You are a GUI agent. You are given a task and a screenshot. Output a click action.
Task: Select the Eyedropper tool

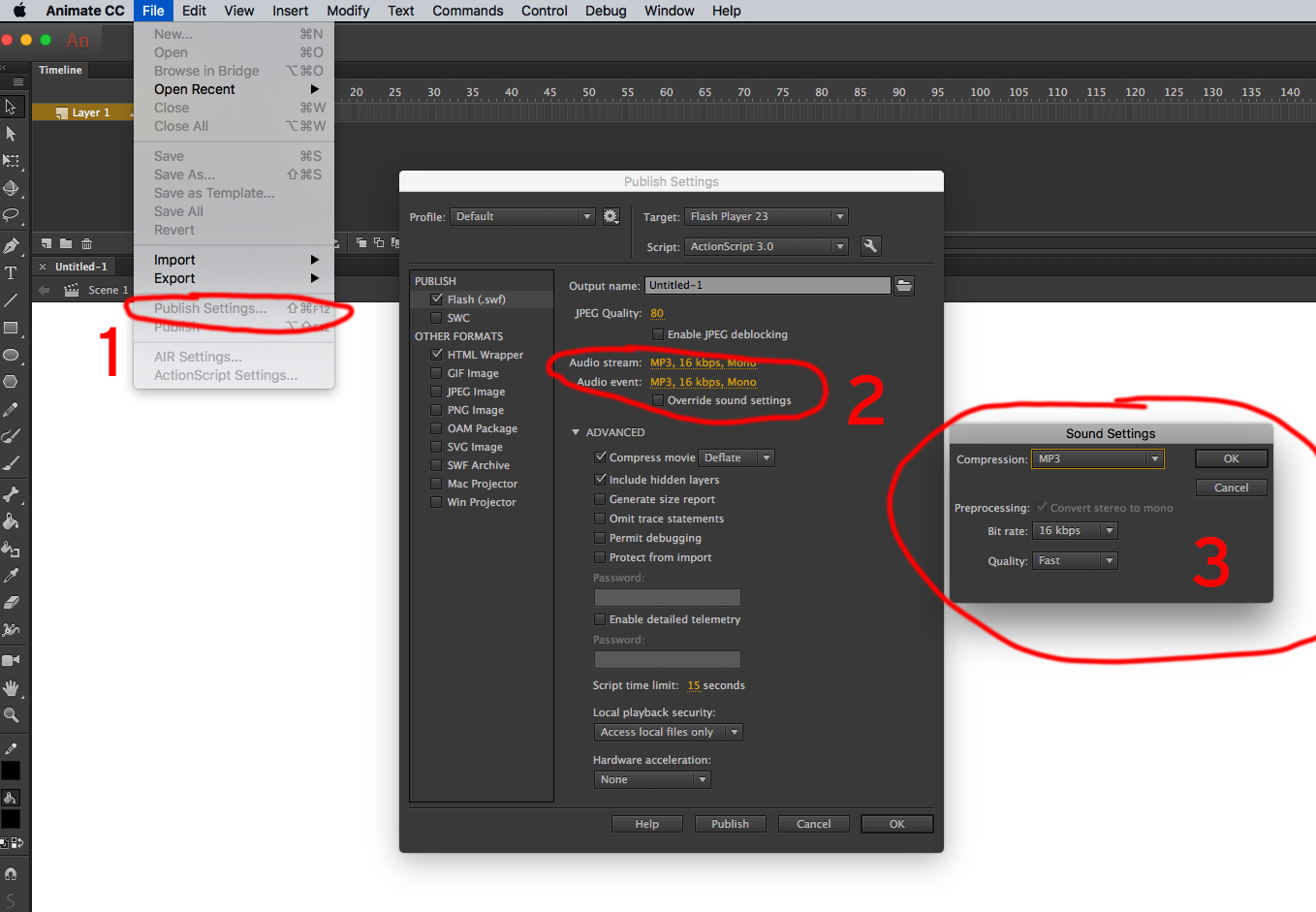11,576
